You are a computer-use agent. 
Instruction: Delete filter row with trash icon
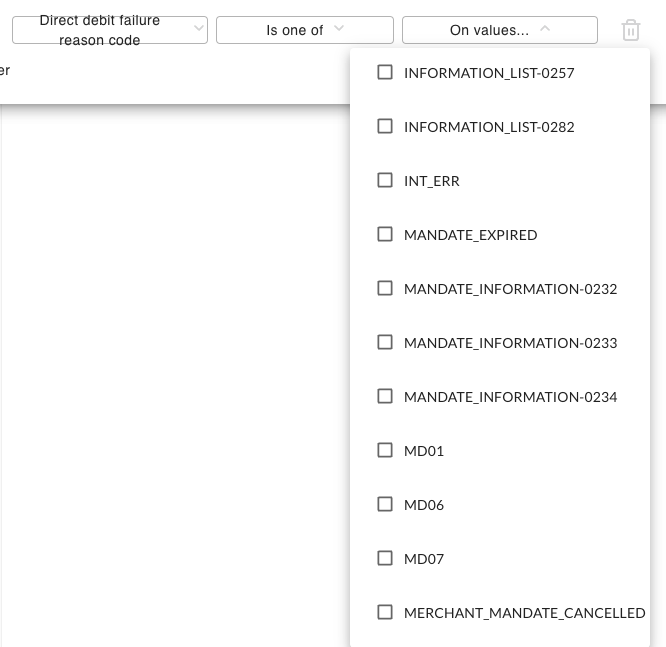tap(631, 30)
